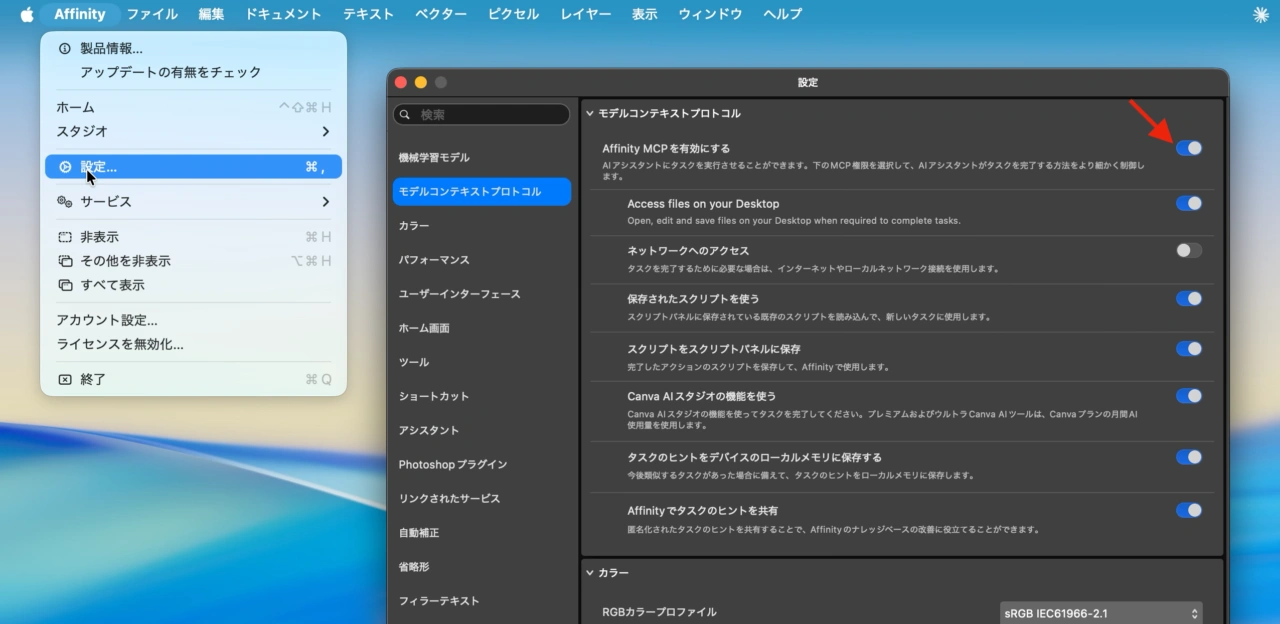
Task: Collapse the カラー section
Action: (x=590, y=573)
